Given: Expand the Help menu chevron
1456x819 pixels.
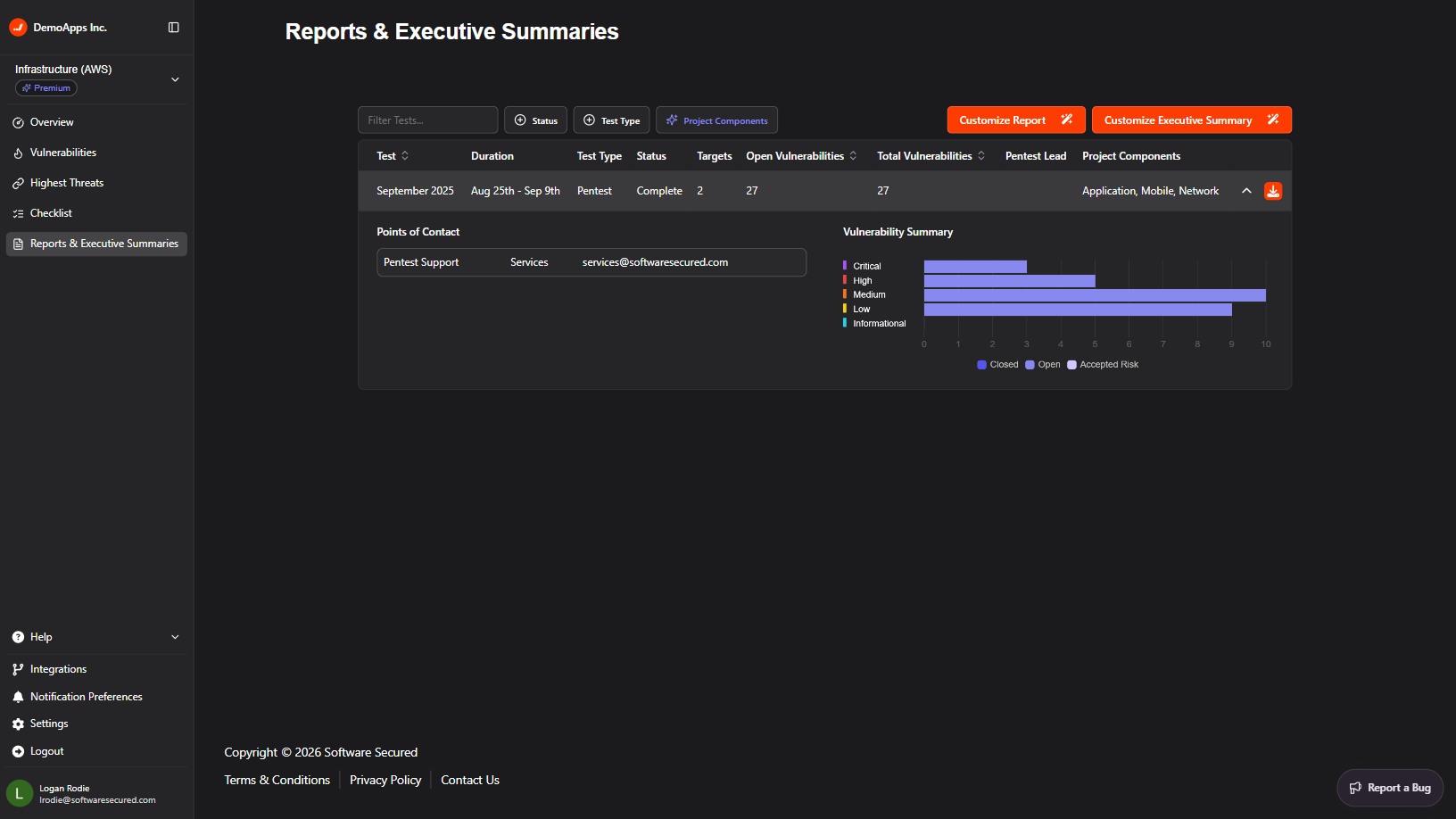Looking at the screenshot, I should [x=175, y=637].
